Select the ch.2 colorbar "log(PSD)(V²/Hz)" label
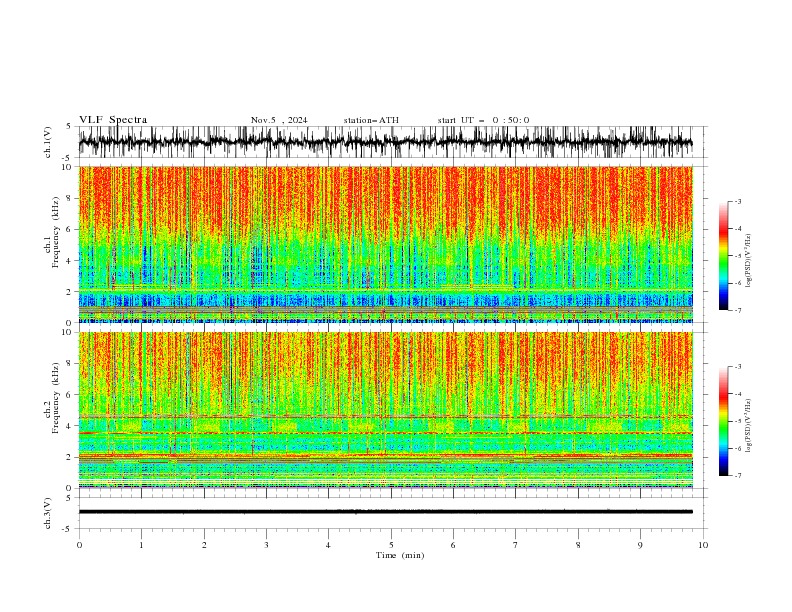The height and width of the screenshot is (612, 792). tap(749, 426)
